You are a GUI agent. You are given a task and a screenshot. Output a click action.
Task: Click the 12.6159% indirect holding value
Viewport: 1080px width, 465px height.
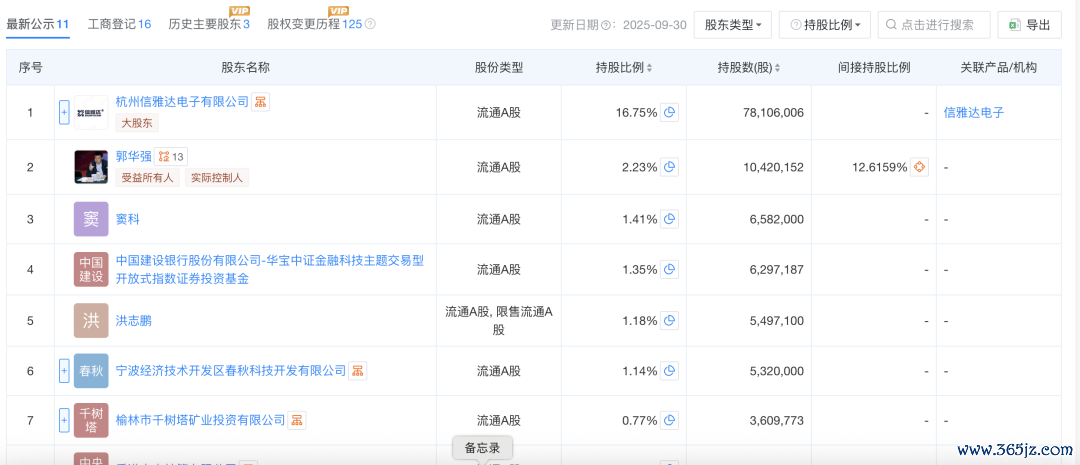pos(879,167)
